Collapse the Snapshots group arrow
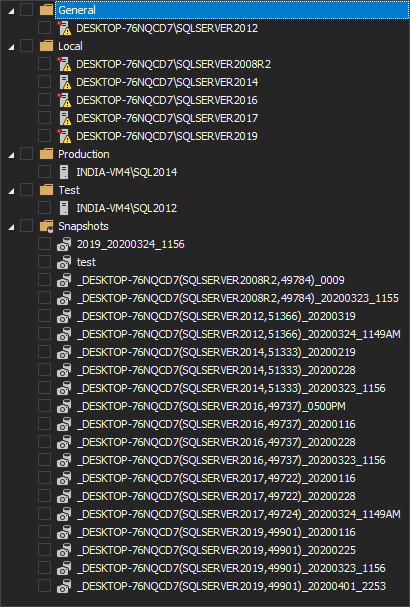 [11, 227]
